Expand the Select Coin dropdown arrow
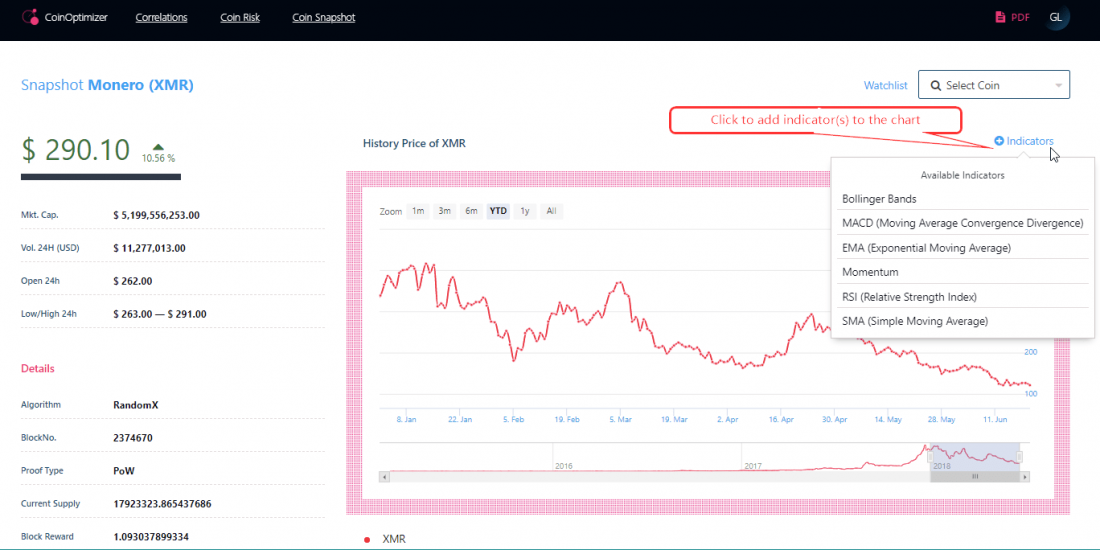 pyautogui.click(x=1058, y=85)
